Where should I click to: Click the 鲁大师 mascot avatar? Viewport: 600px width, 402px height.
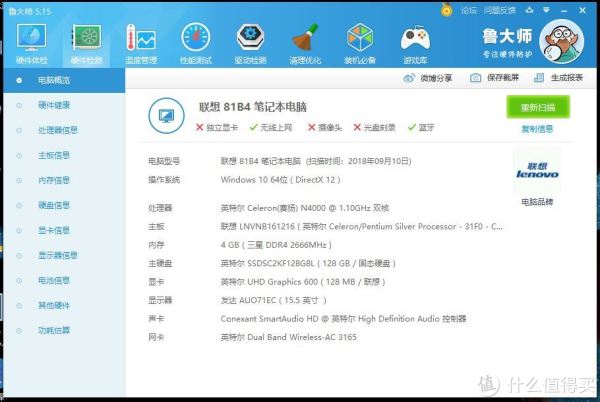pyautogui.click(x=561, y=41)
